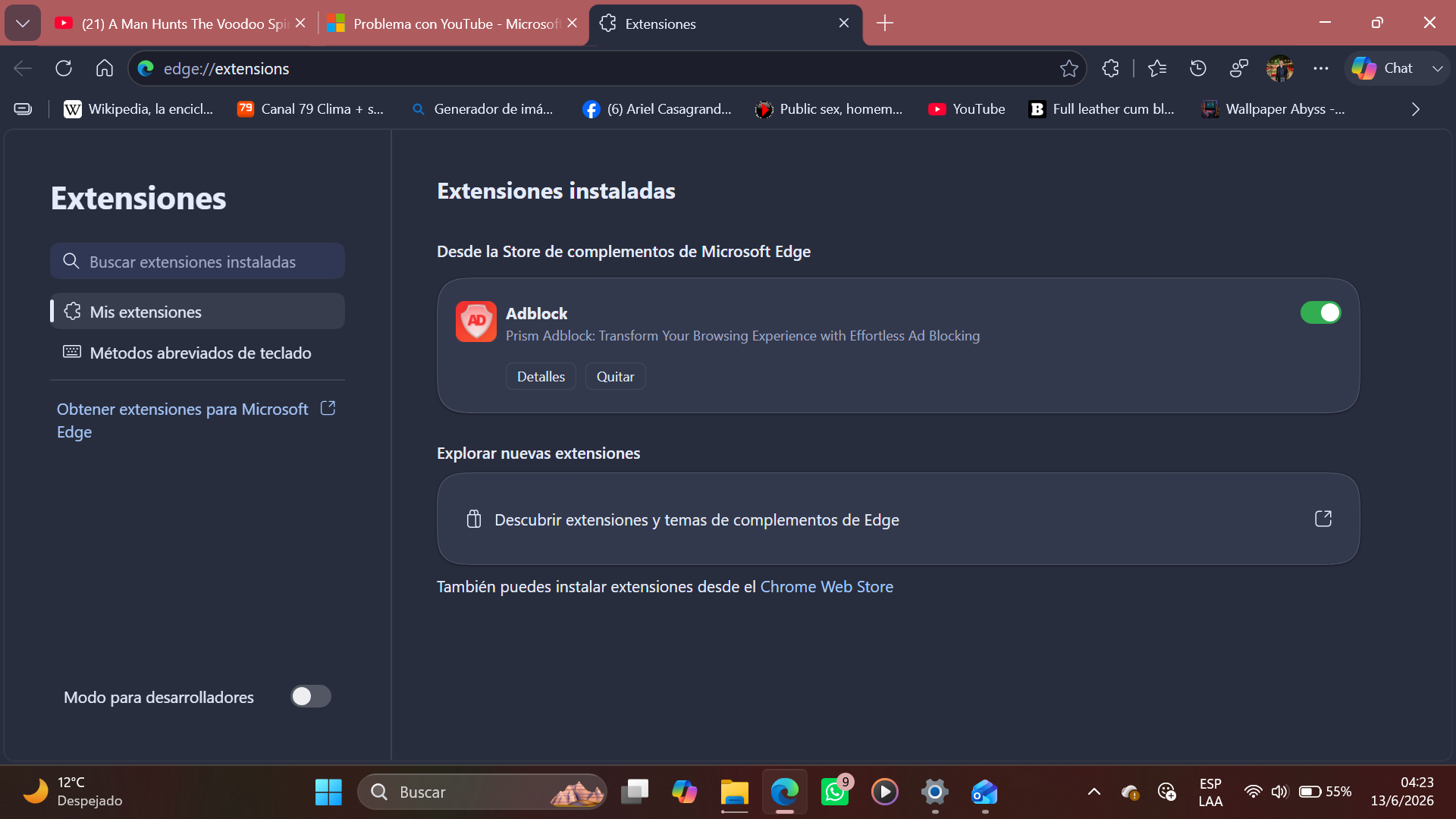The height and width of the screenshot is (819, 1456).
Task: Add this page to favorites star
Action: pyautogui.click(x=1069, y=68)
